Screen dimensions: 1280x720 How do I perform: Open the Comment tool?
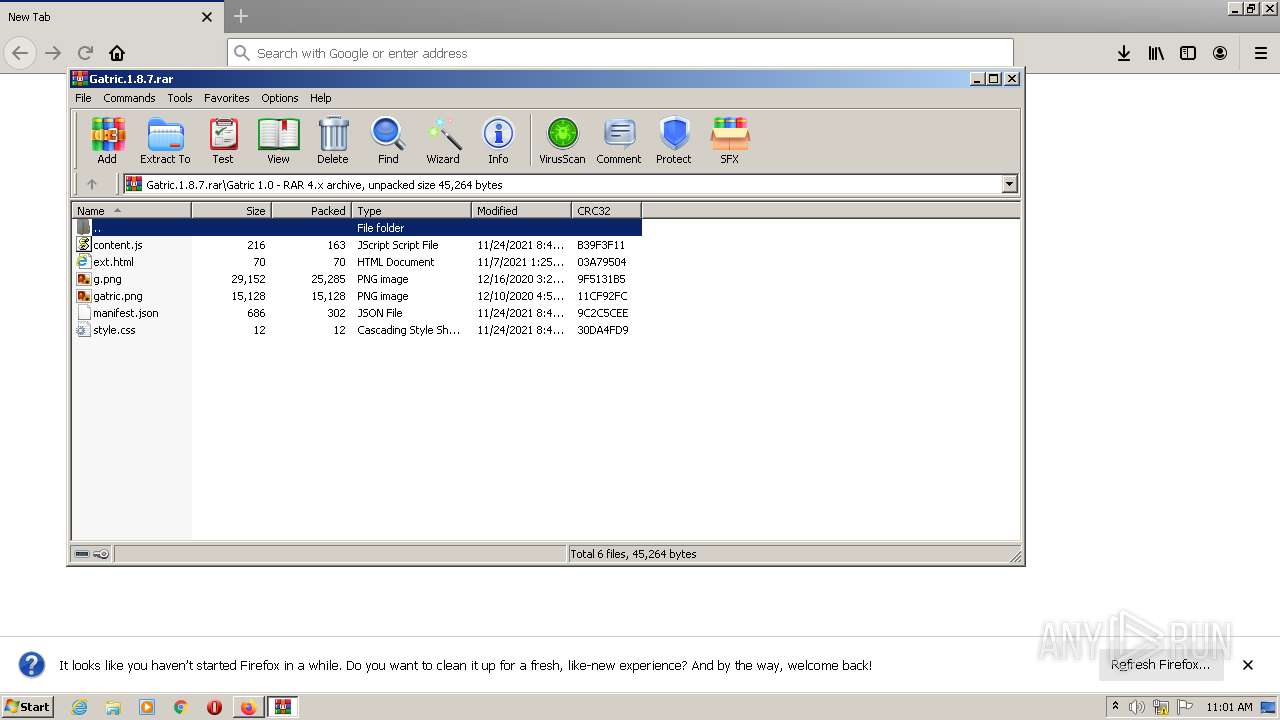[x=619, y=141]
